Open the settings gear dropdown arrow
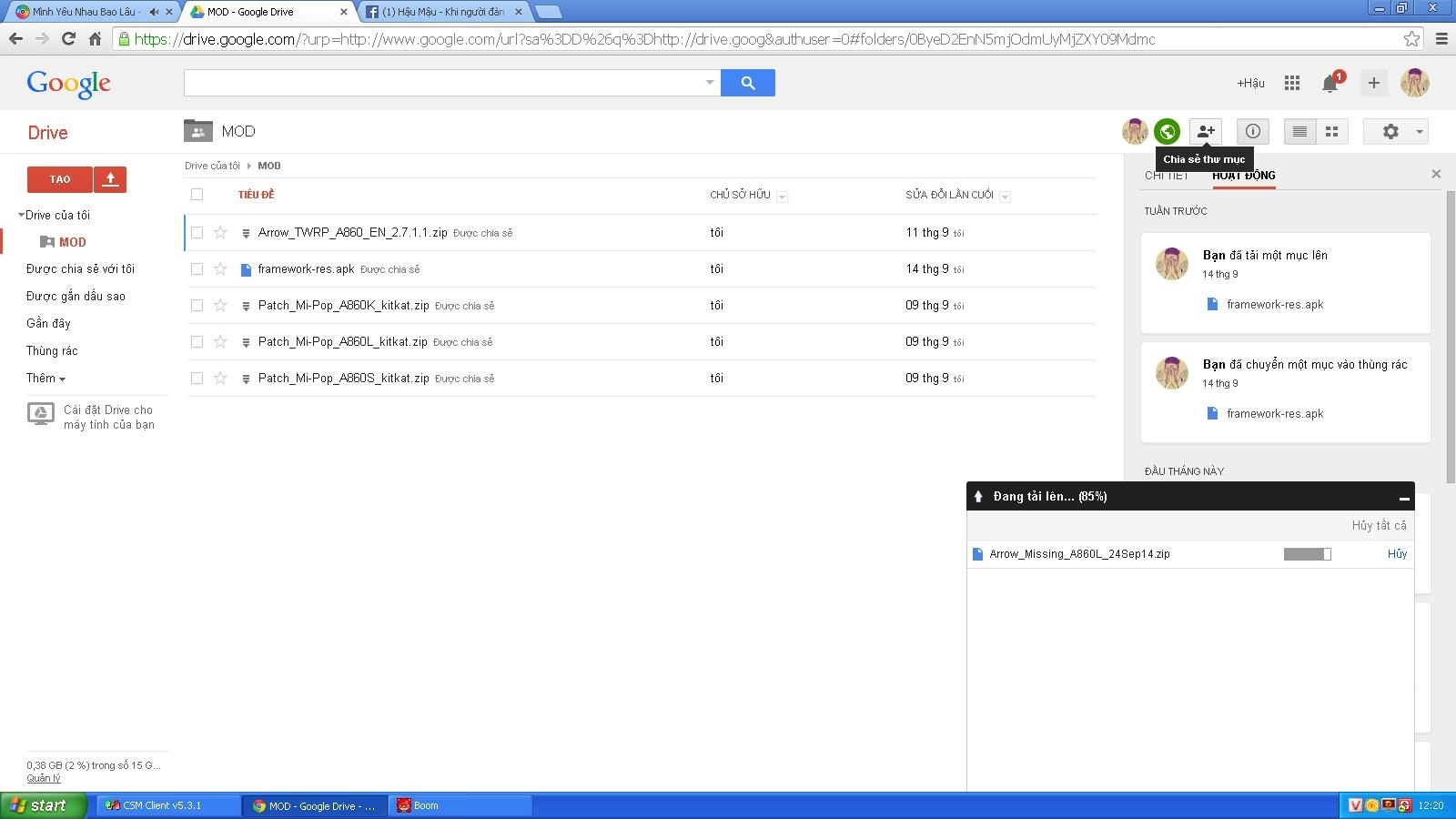 tap(1419, 132)
